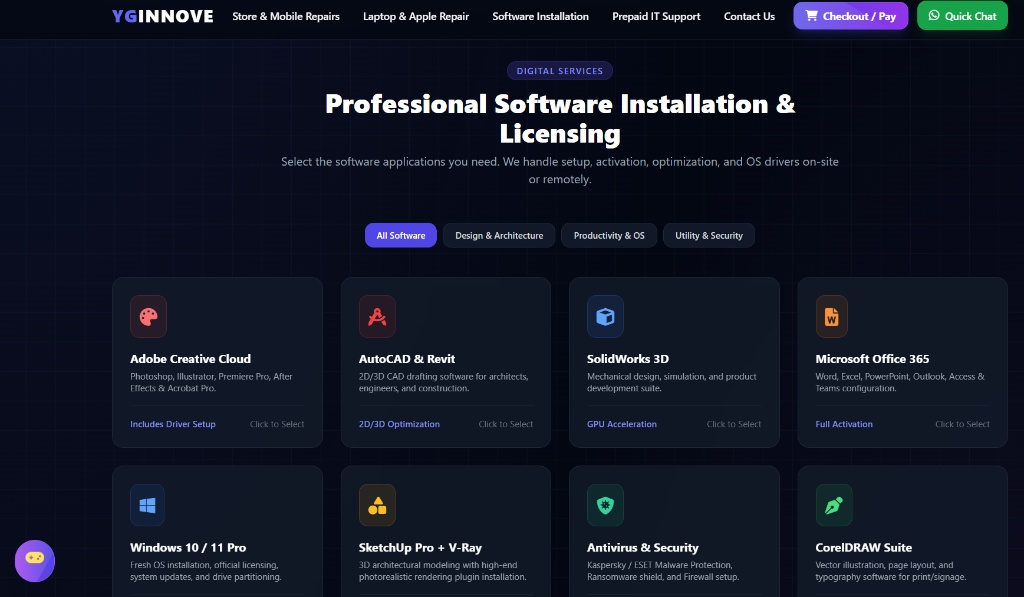Click the Windows 10 / 11 Pro logo icon
Viewport: 1024px width, 597px height.
pos(148,505)
